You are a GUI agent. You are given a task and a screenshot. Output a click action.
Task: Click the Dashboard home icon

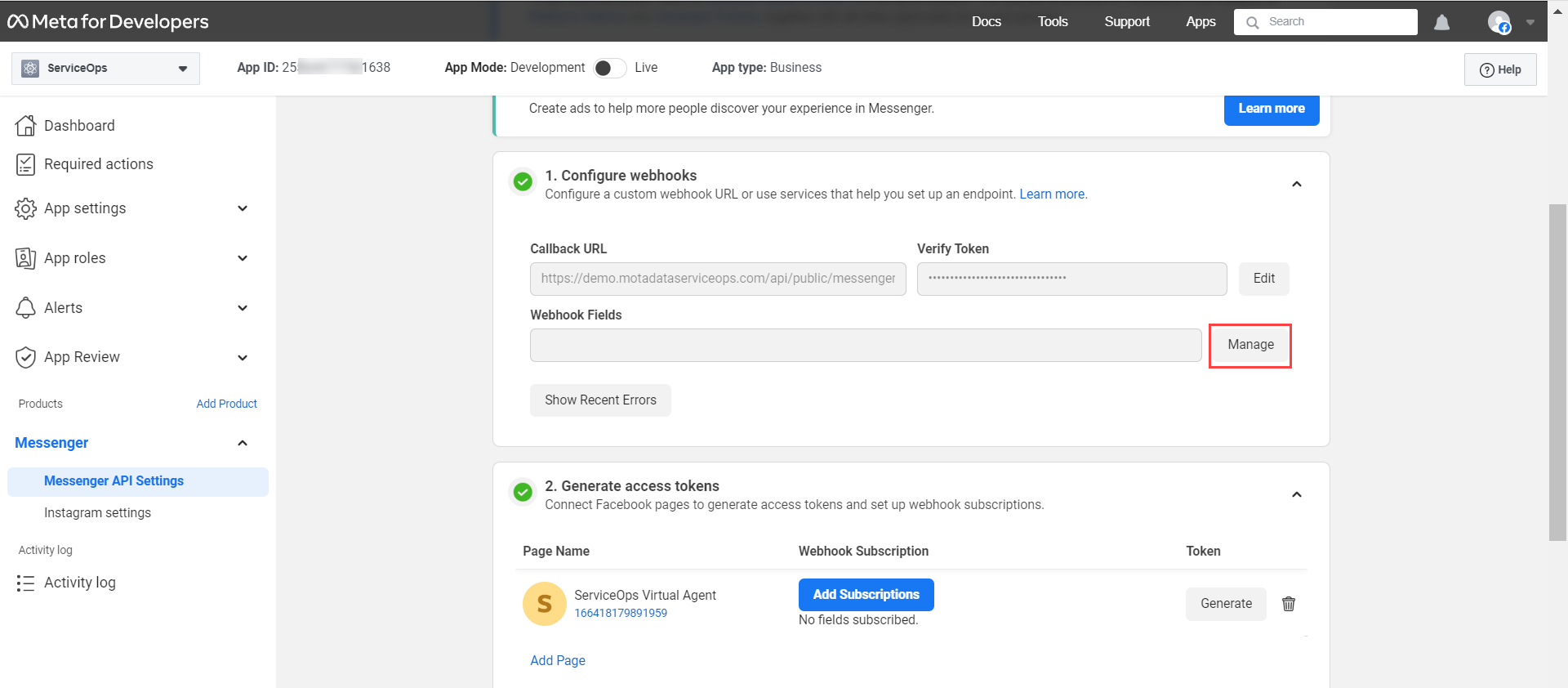point(26,125)
